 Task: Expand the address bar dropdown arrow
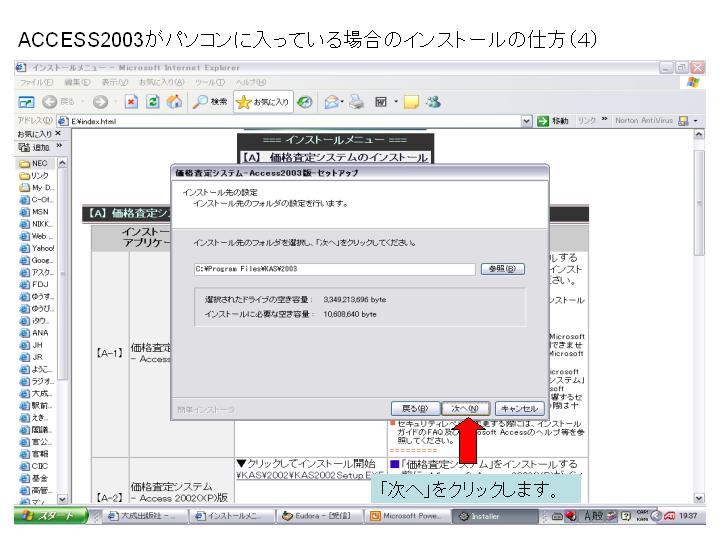(527, 121)
